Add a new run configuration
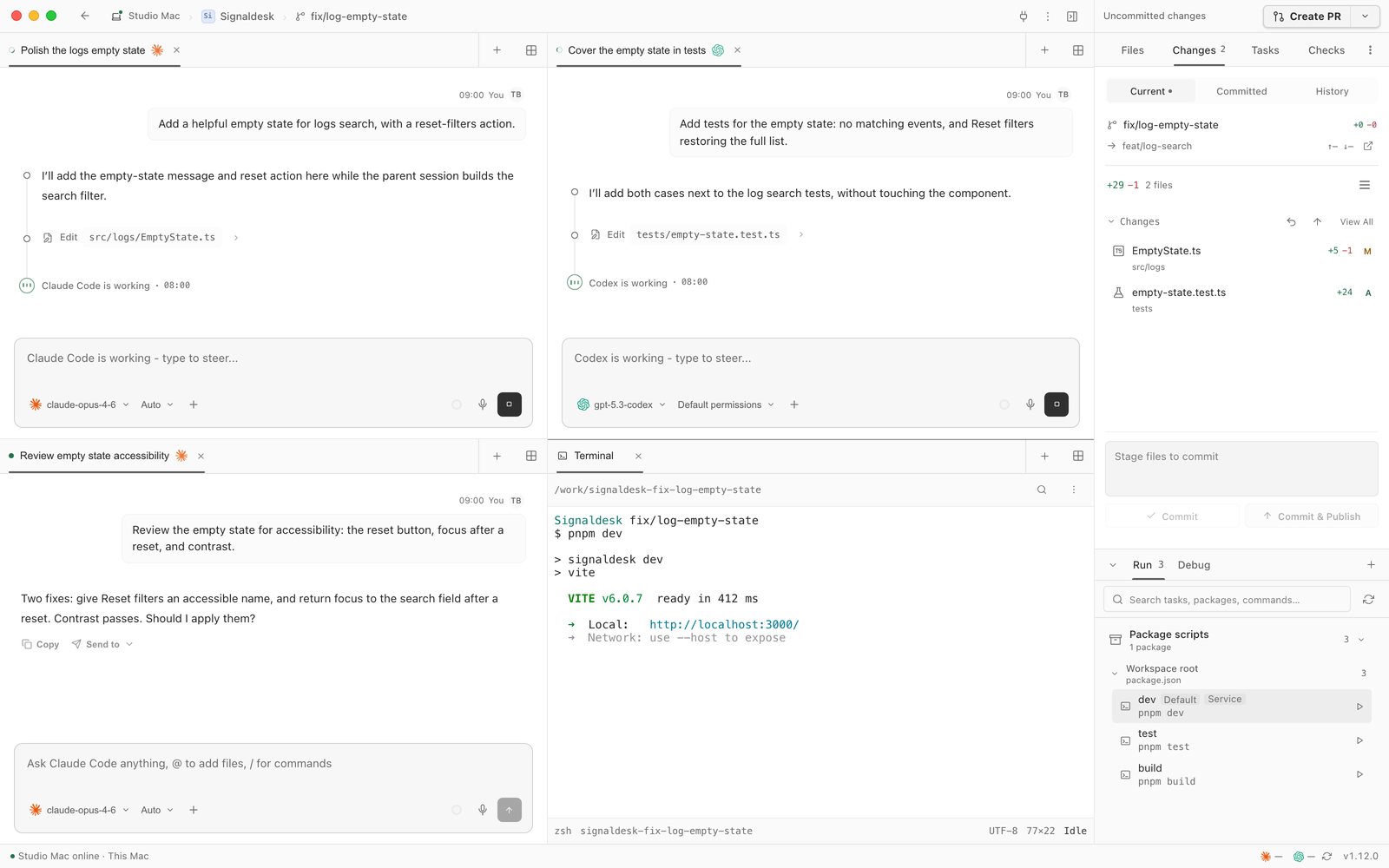This screenshot has height=868, width=1389. (1371, 565)
